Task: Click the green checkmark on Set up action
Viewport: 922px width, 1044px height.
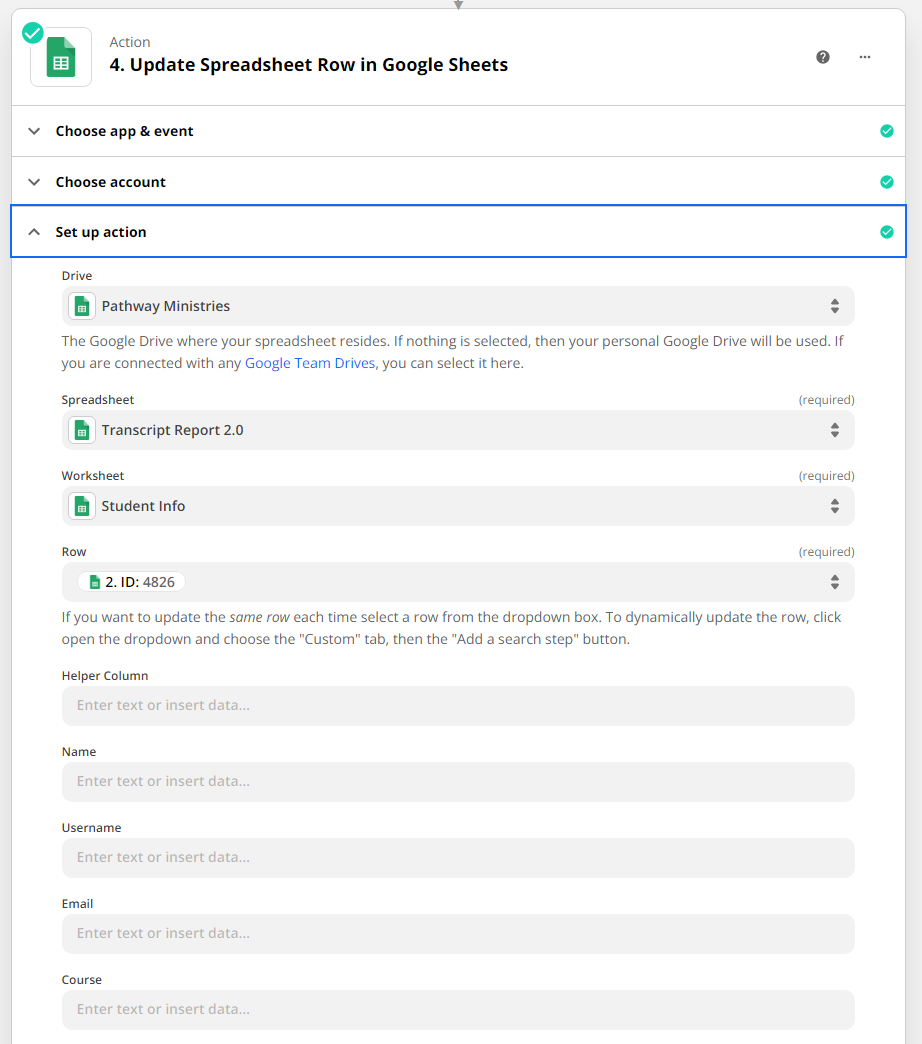Action: pyautogui.click(x=887, y=232)
